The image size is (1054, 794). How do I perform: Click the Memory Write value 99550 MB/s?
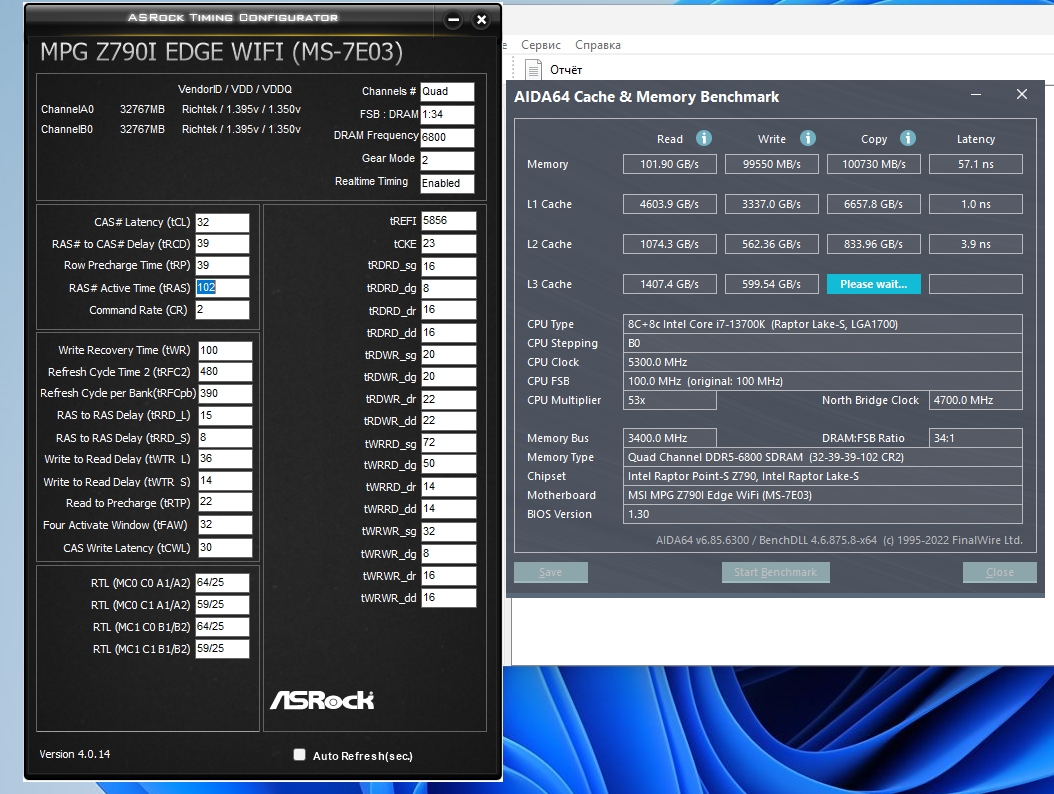tap(772, 164)
